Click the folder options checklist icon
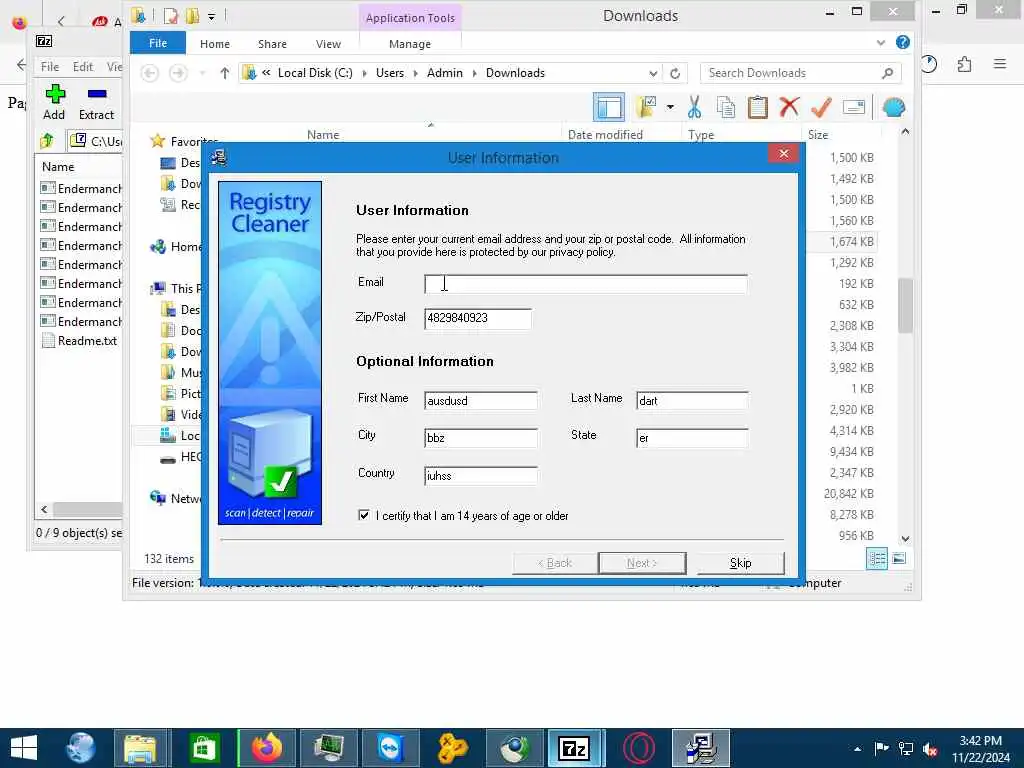Viewport: 1024px width, 768px height. point(646,107)
